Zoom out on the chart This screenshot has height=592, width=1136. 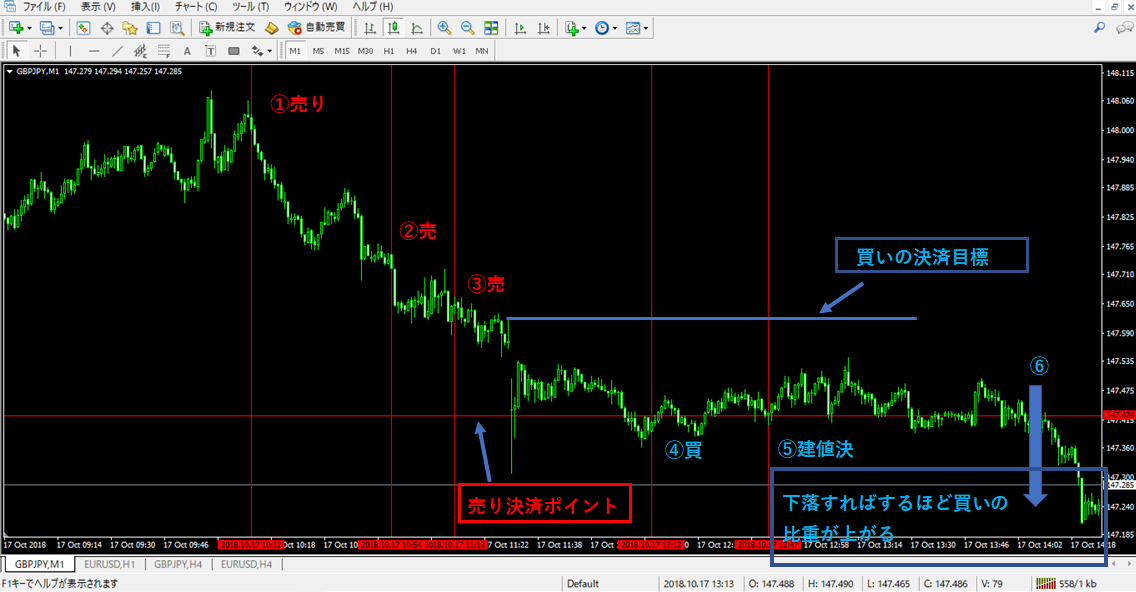point(467,28)
